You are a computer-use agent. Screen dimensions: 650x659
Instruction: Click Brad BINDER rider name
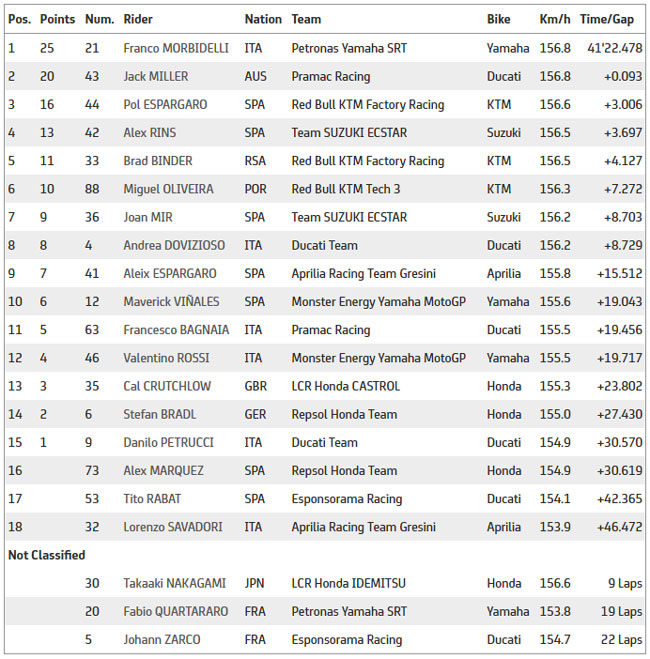158,161
